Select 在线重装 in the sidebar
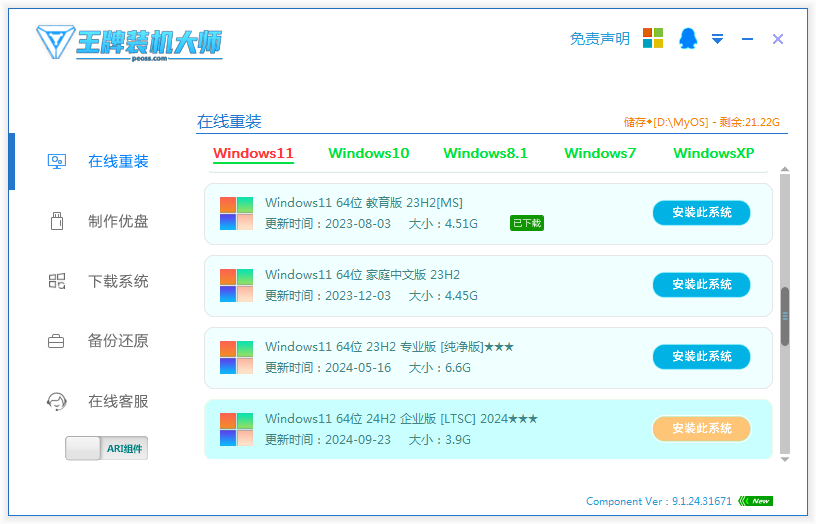Screen dimensions: 816x524 (118, 161)
